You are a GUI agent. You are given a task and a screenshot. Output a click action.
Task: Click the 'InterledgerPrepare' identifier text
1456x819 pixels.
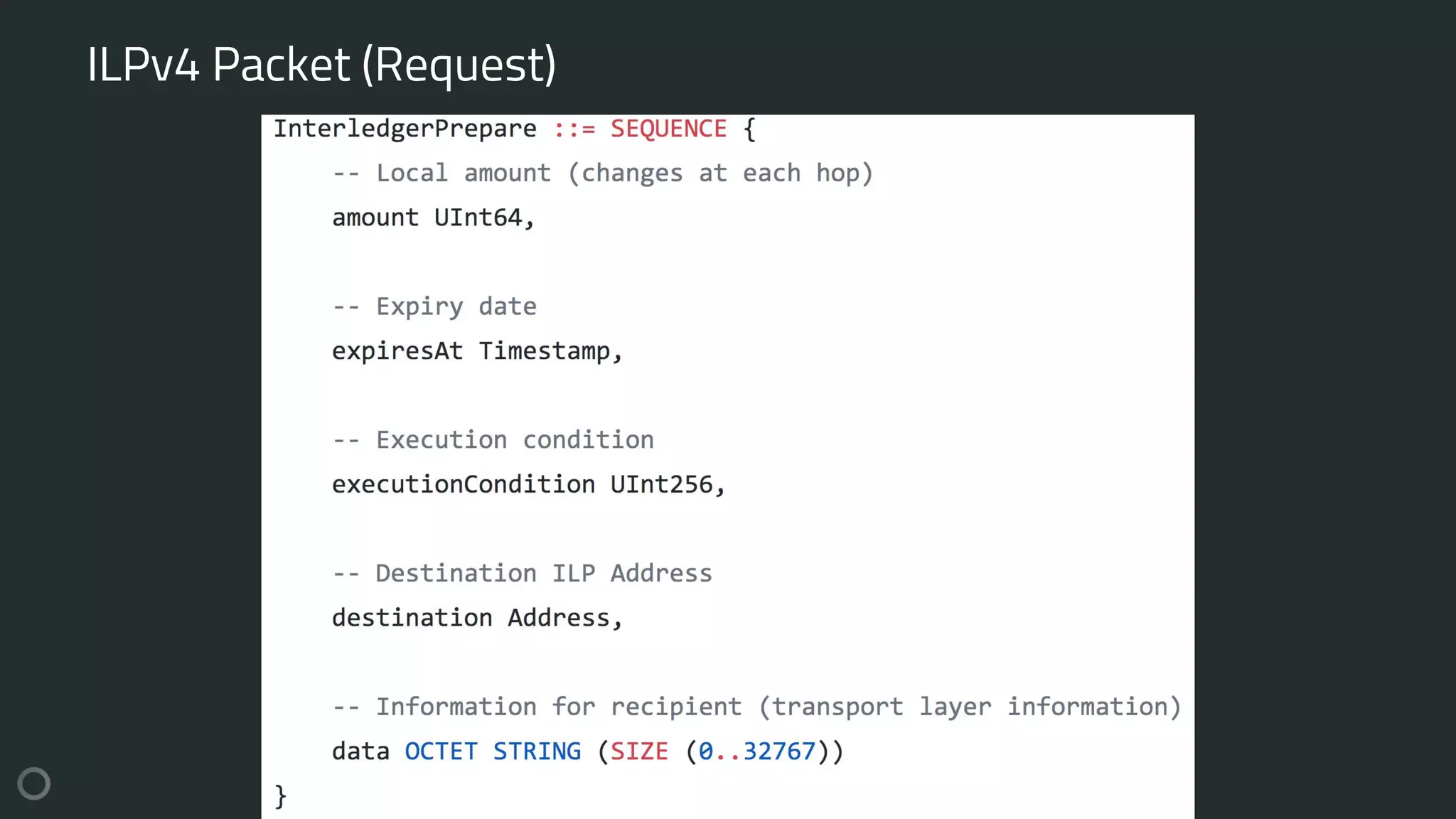[405, 129]
